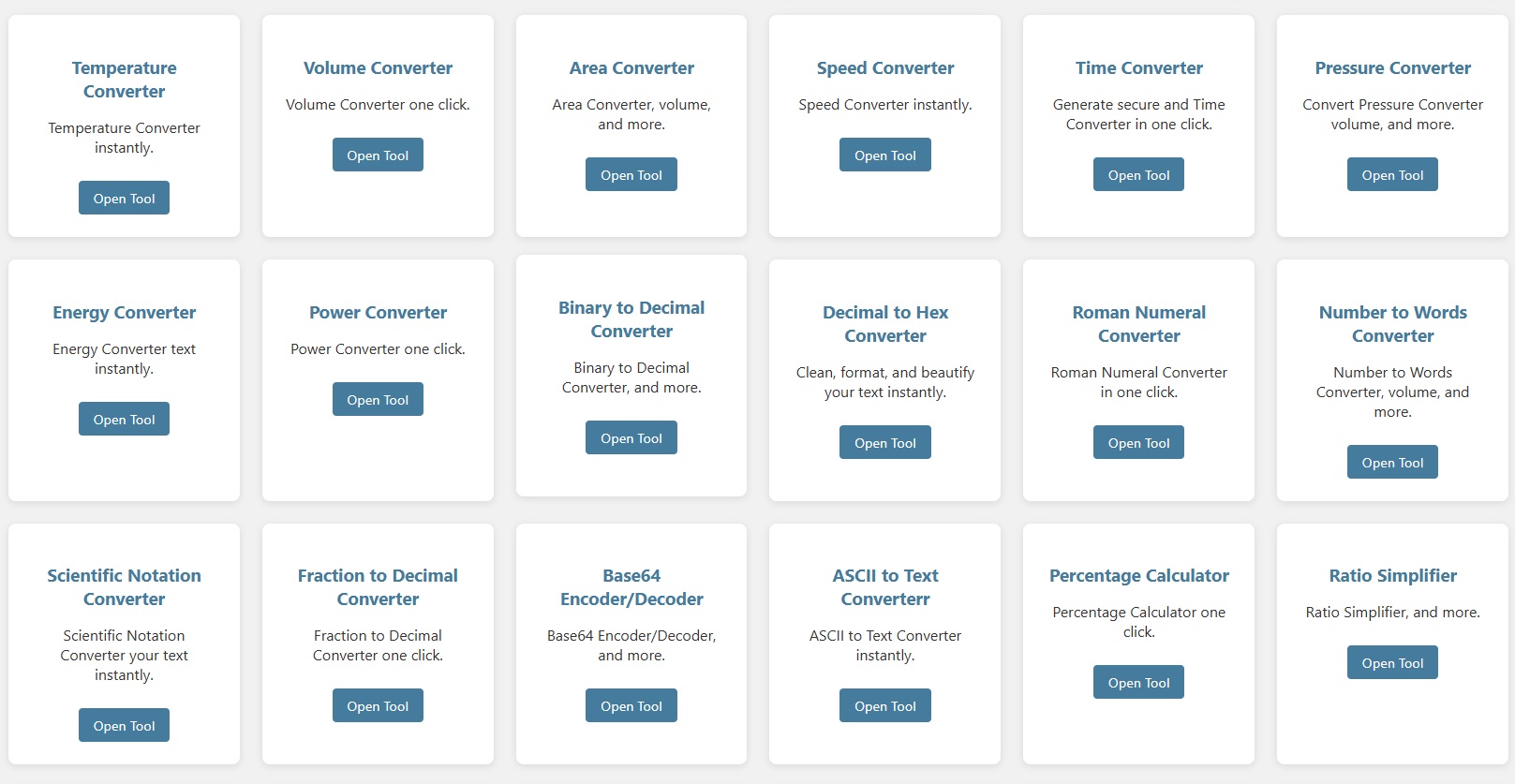
Task: Open the Scientific Notation Converter tool
Action: [x=124, y=726]
